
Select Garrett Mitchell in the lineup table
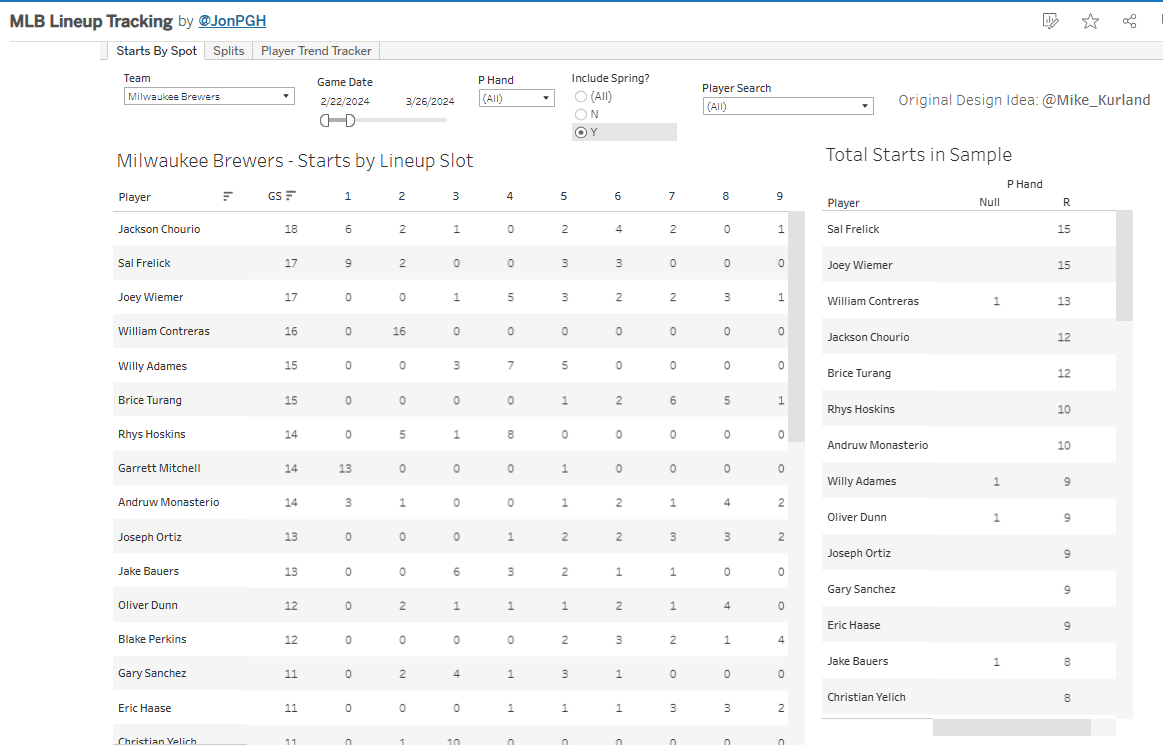click(159, 468)
